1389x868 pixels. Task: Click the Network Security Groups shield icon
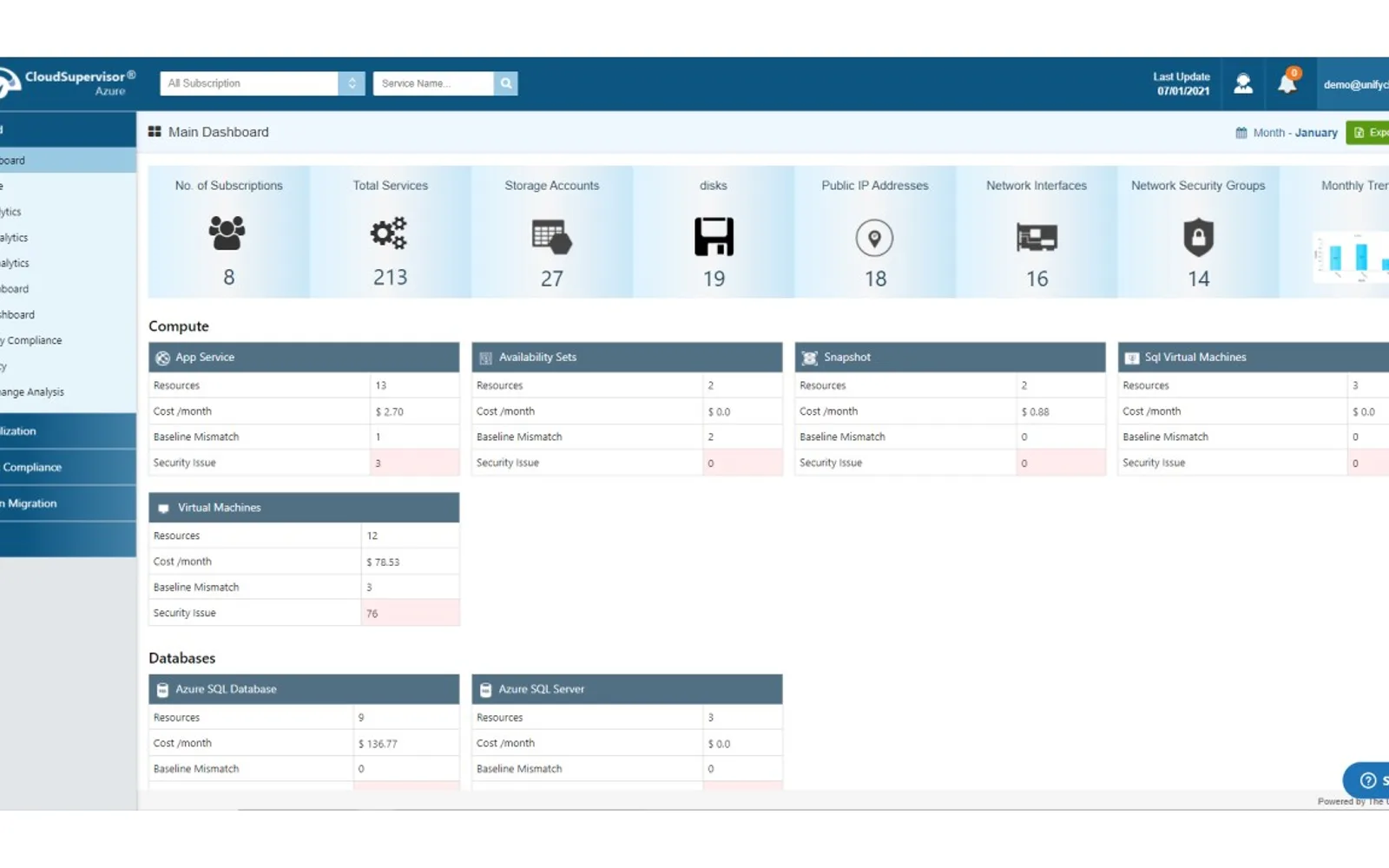pos(1198,237)
